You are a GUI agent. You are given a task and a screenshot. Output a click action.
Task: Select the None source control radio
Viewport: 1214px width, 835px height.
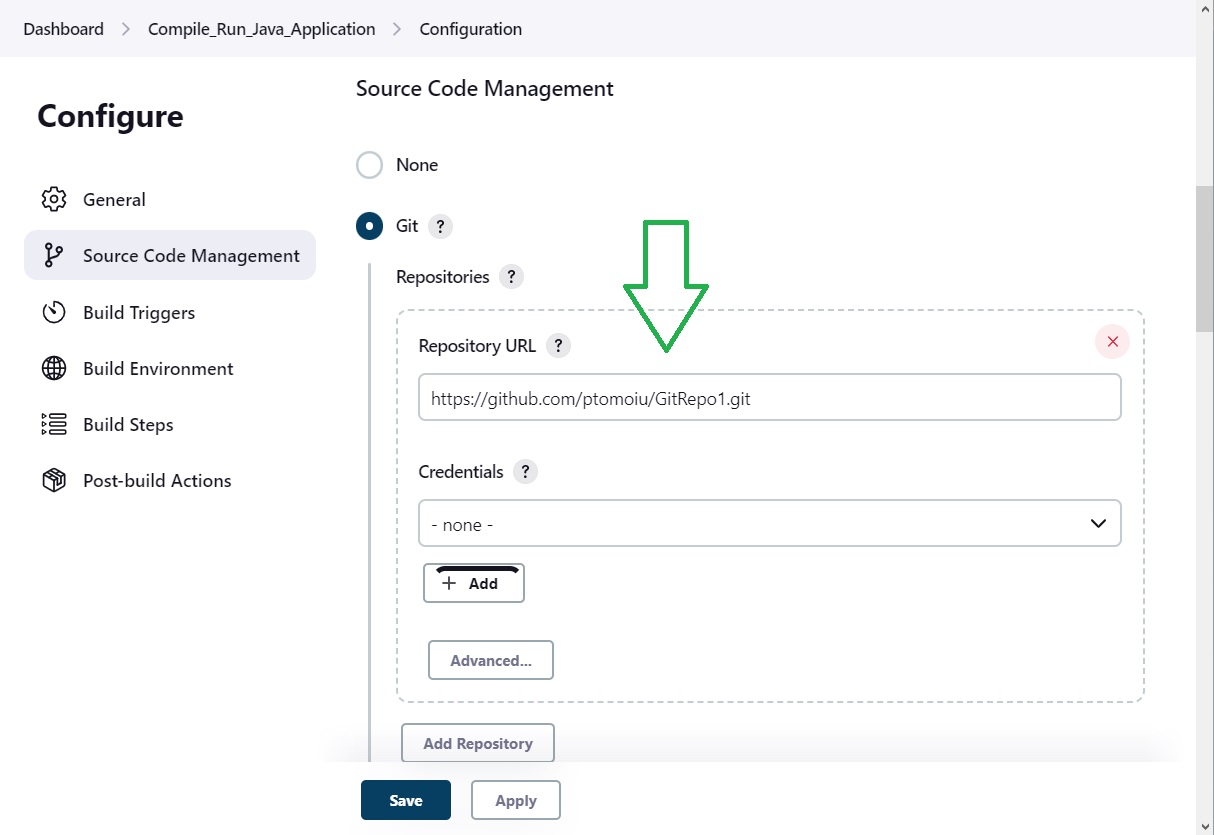coord(370,165)
